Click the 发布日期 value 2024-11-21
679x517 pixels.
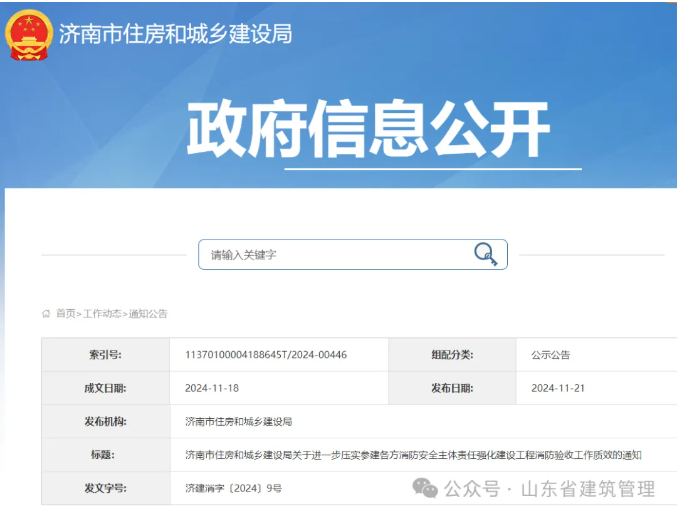point(557,388)
